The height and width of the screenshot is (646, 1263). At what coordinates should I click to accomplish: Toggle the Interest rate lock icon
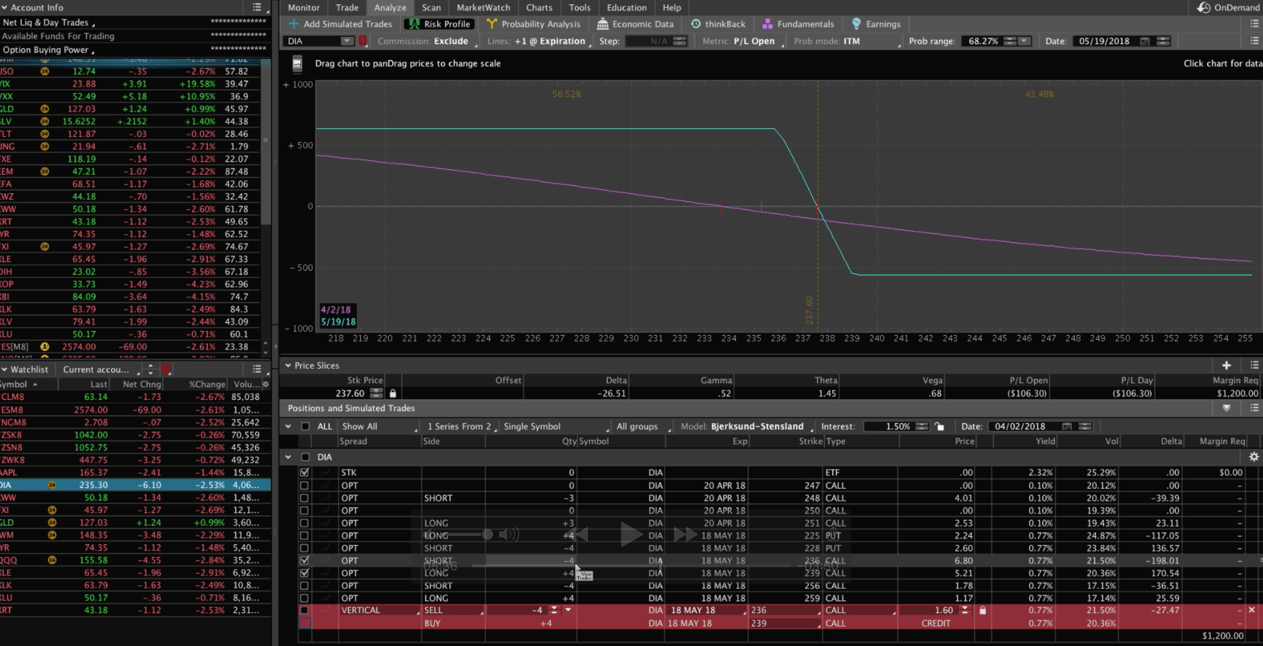pos(939,427)
